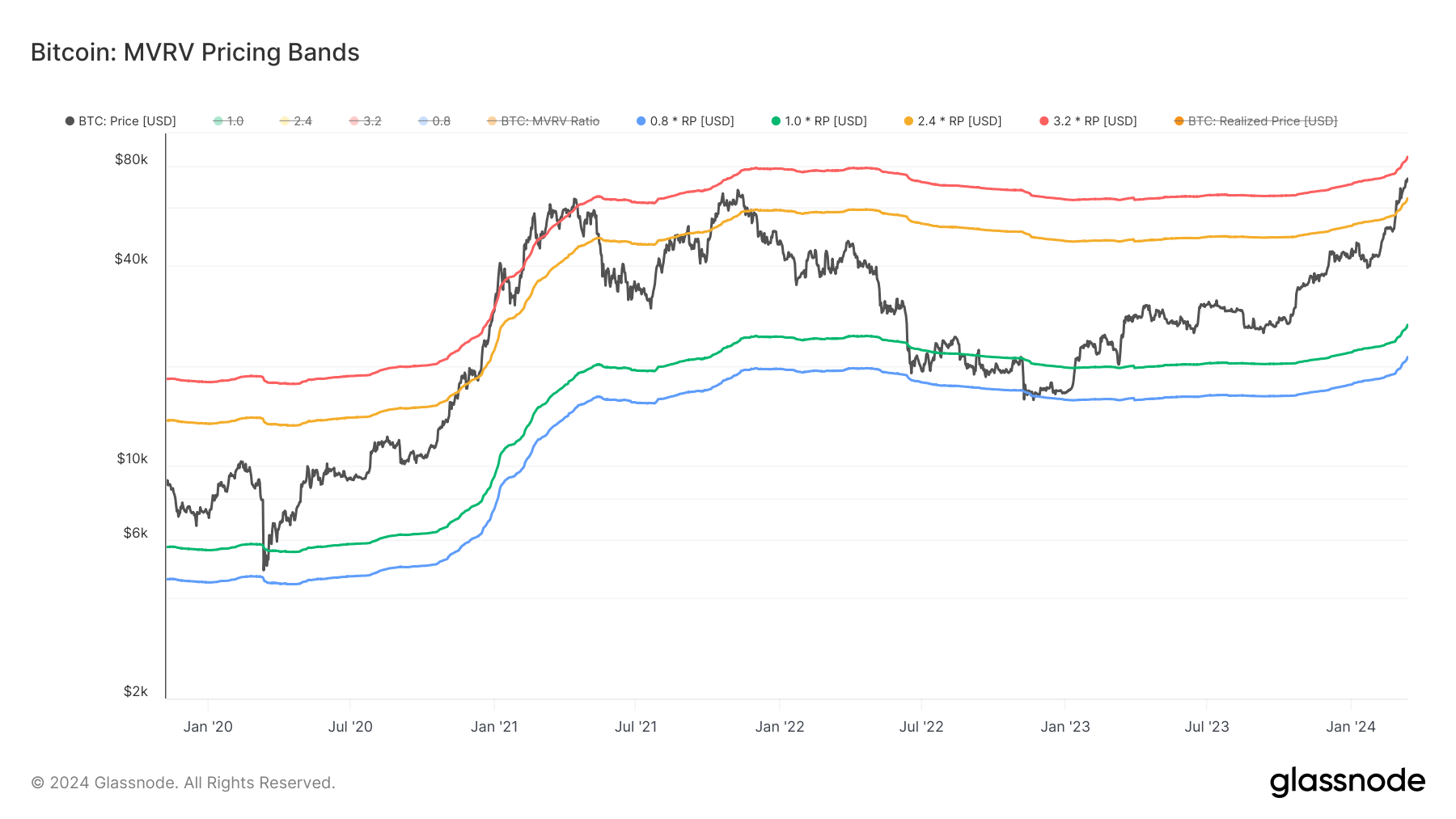The image size is (1456, 819).
Task: Click the Jan '24 x-axis label
Action: coord(1350,727)
